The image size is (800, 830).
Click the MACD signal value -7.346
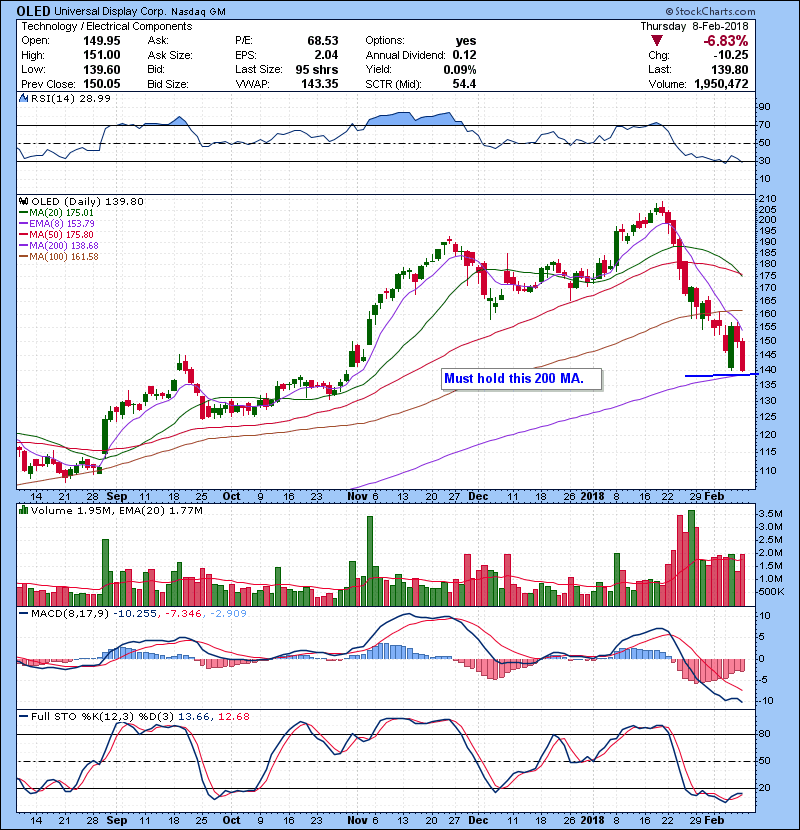coord(183,614)
